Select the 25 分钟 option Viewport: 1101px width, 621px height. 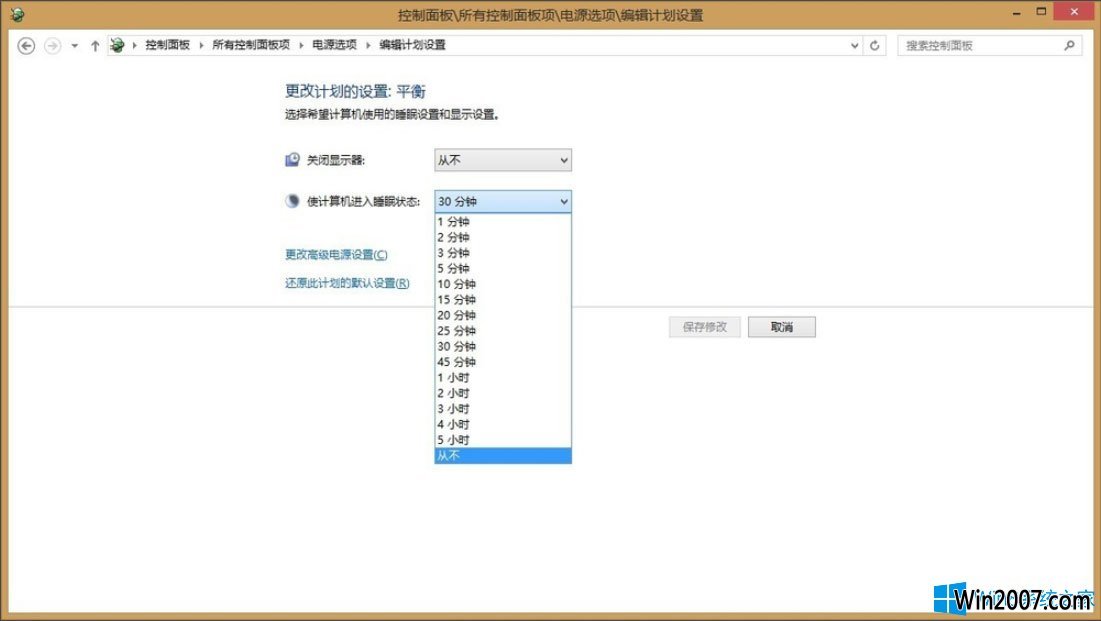tap(503, 331)
